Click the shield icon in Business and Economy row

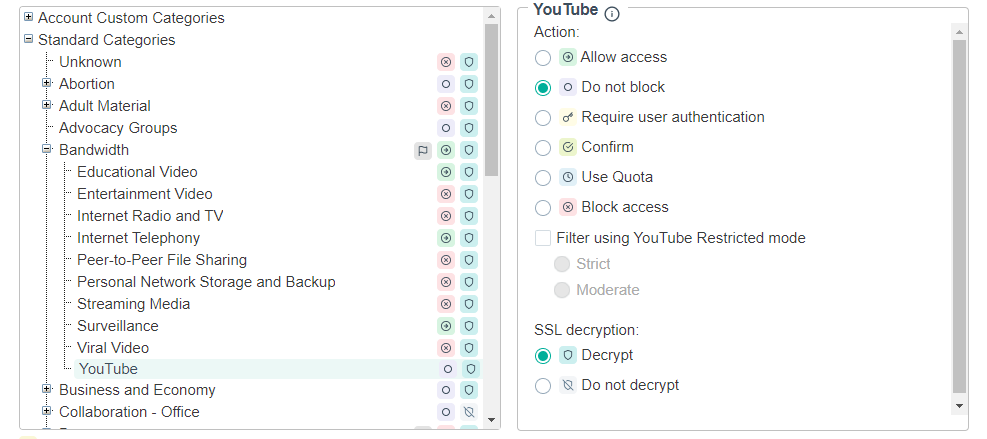[468, 391]
